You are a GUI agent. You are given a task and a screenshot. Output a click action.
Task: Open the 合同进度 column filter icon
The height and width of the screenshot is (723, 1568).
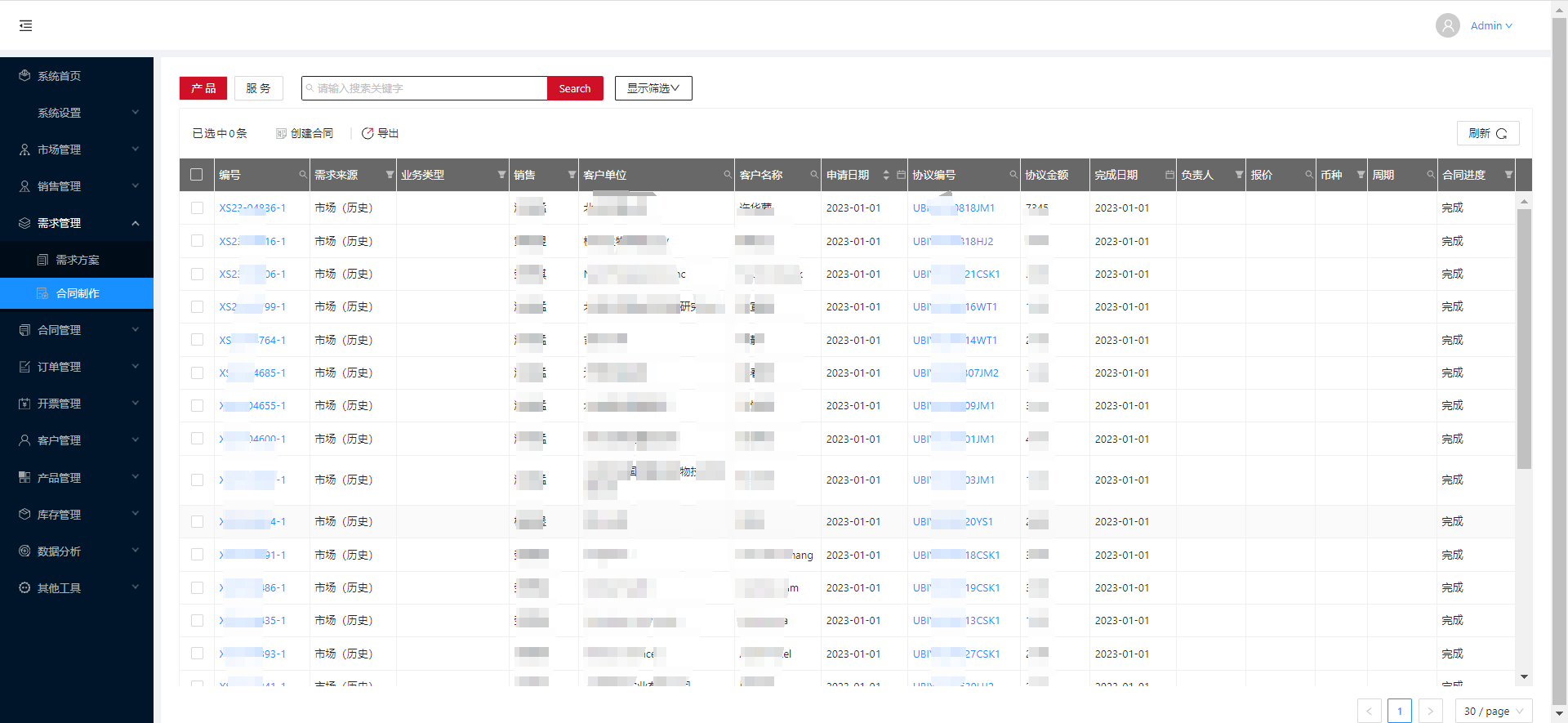pos(1508,175)
